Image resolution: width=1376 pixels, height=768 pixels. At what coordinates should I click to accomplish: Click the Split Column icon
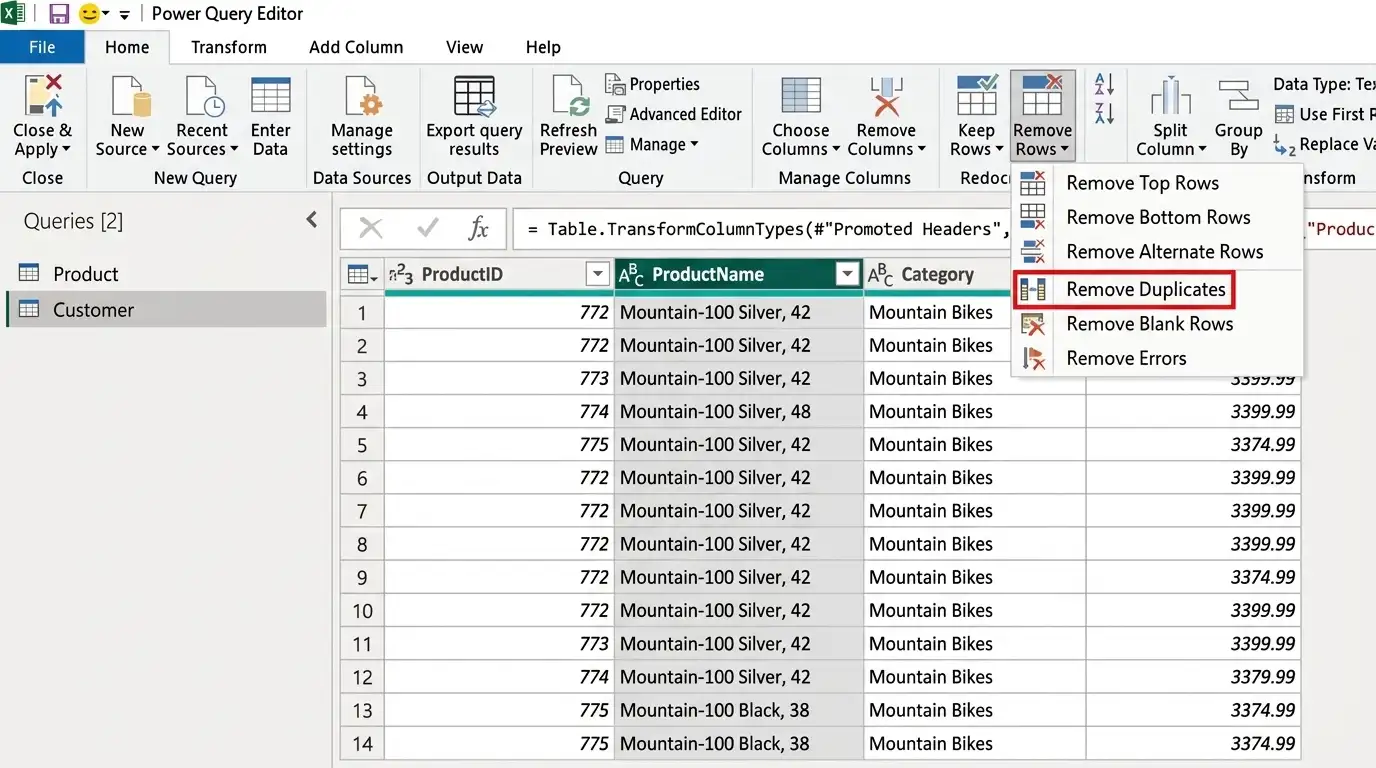(1170, 97)
